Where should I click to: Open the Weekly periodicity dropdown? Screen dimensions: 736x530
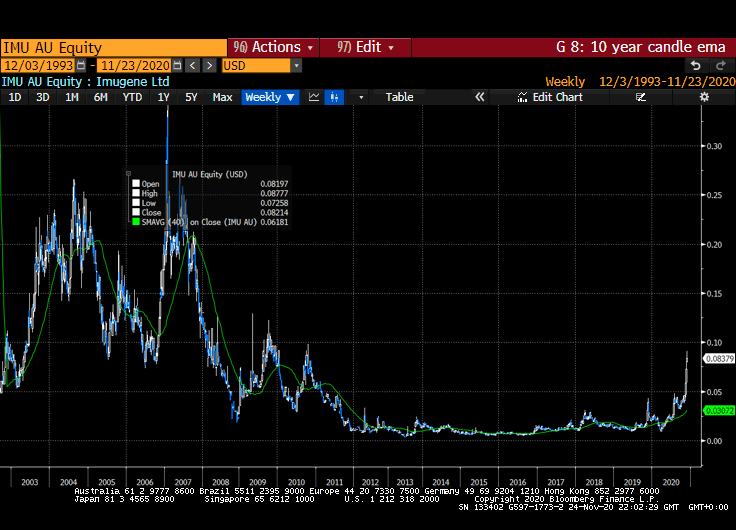pos(270,97)
